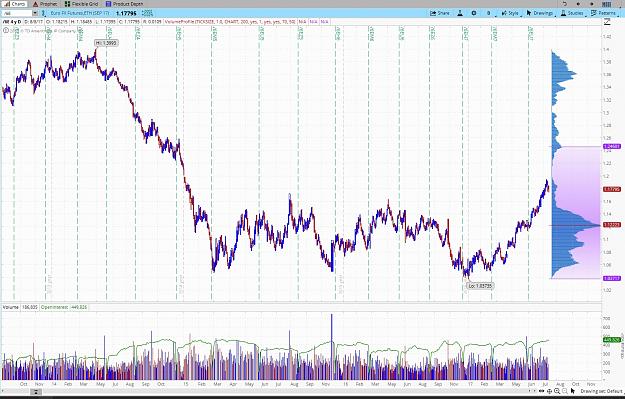Click the 1.17795 last price in the header
The width and height of the screenshot is (625, 399).
(126, 13)
